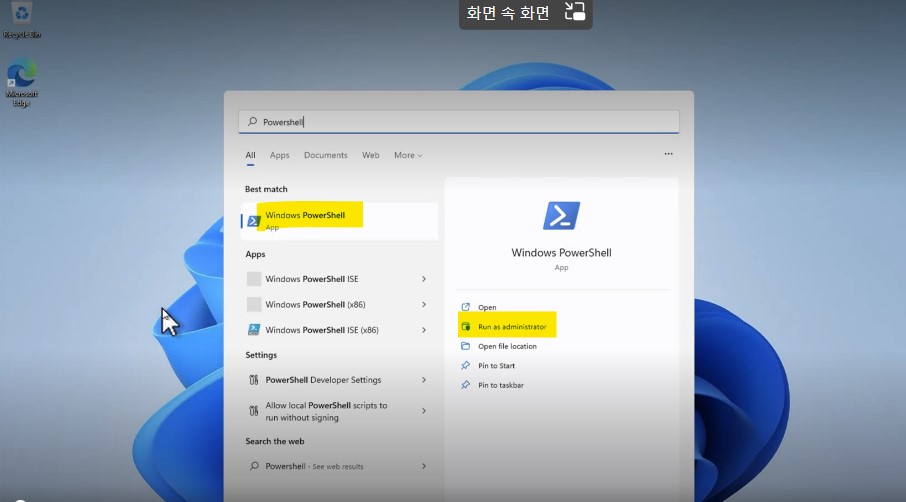Viewport: 906px width, 502px height.
Task: Expand Powershell web results chevron
Action: tap(424, 466)
